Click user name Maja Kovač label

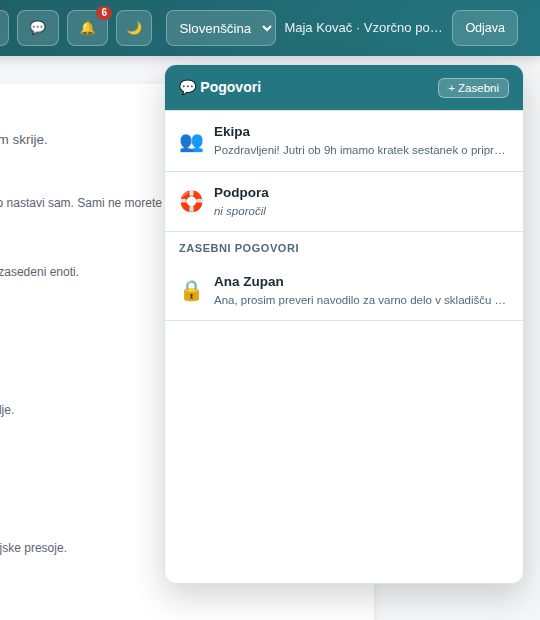pyautogui.click(x=363, y=28)
